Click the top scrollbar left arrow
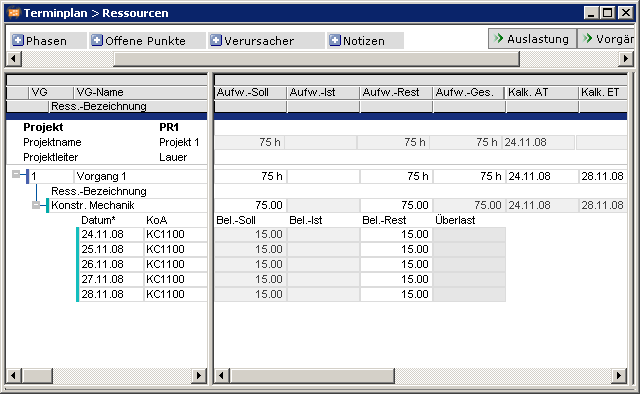 (x=13, y=59)
